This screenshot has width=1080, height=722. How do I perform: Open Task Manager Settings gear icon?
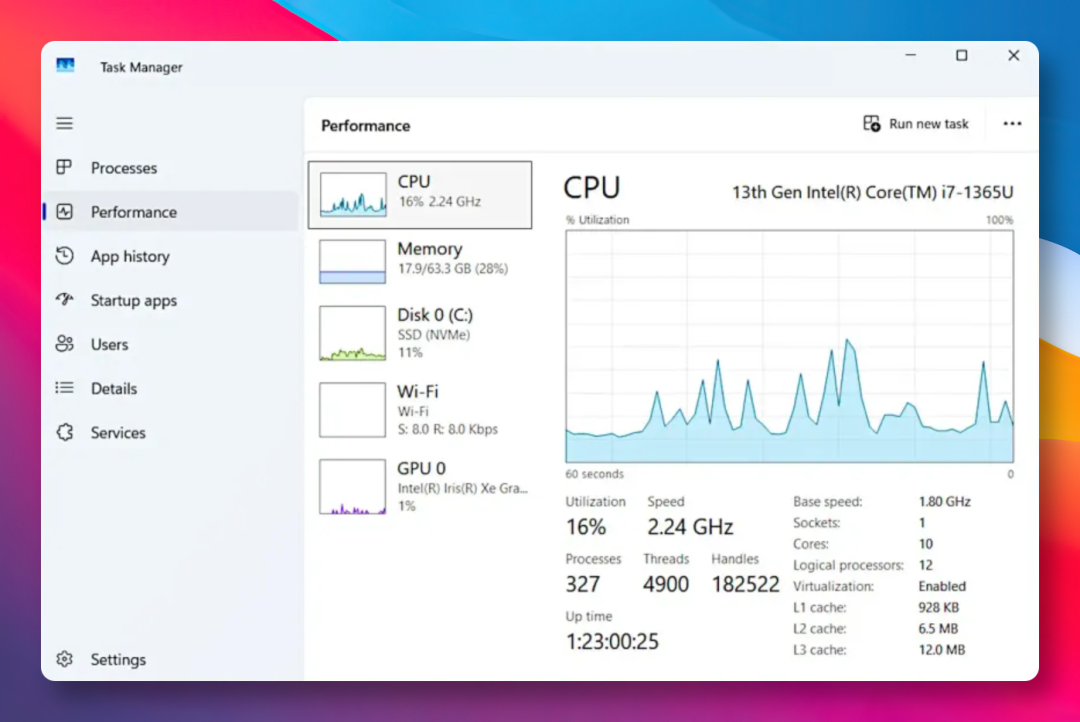point(64,659)
